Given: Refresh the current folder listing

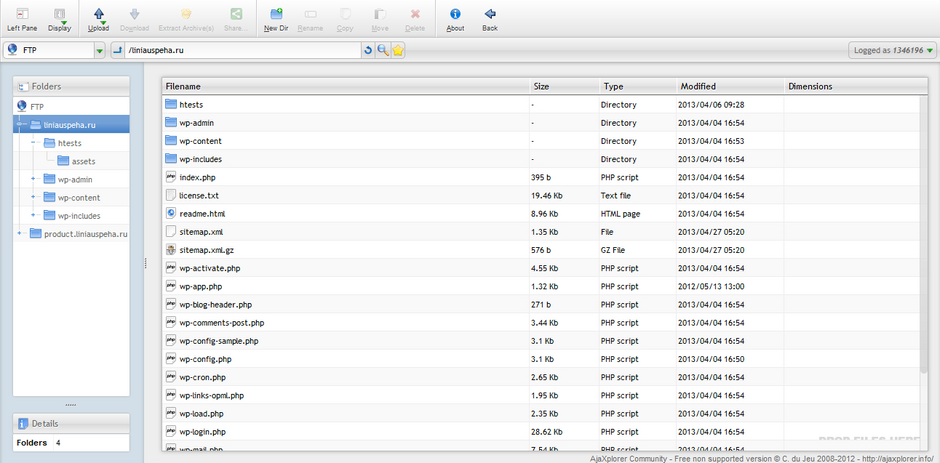Looking at the screenshot, I should click(369, 51).
